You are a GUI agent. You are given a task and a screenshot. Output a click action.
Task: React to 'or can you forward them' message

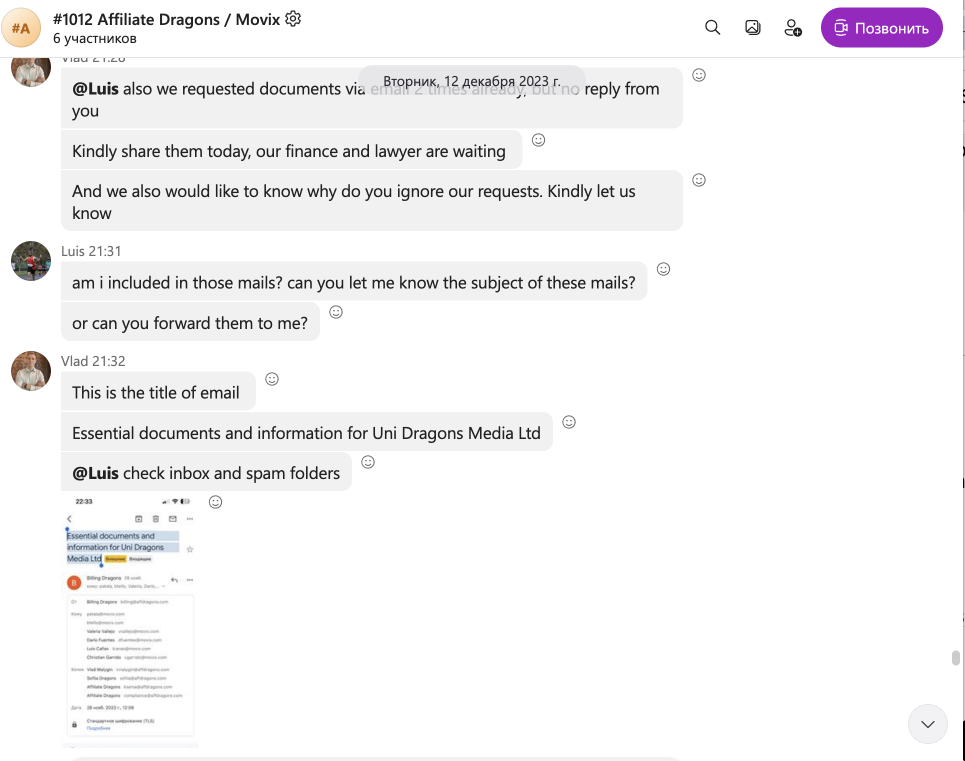pyautogui.click(x=335, y=312)
